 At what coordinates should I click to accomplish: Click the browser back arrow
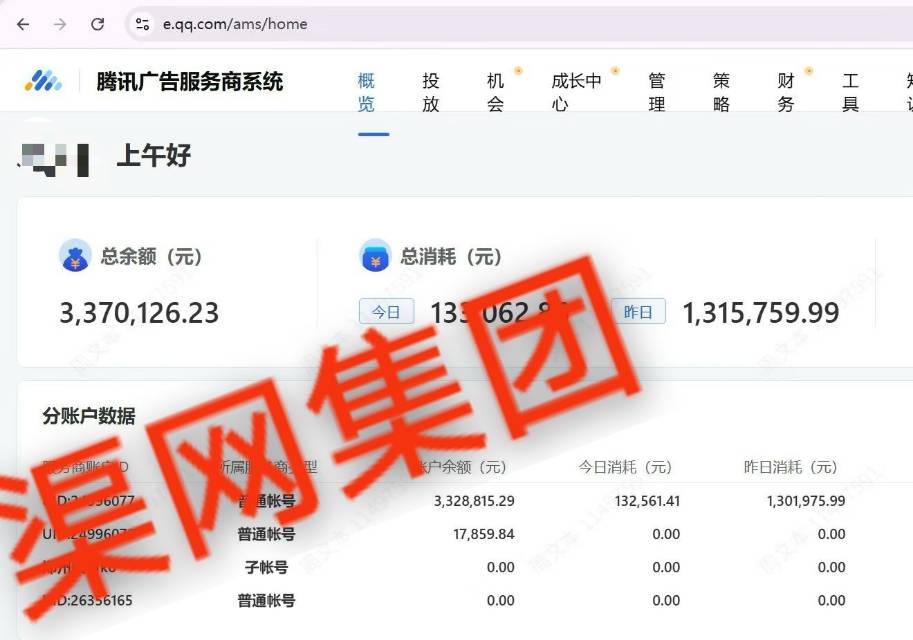(x=23, y=24)
